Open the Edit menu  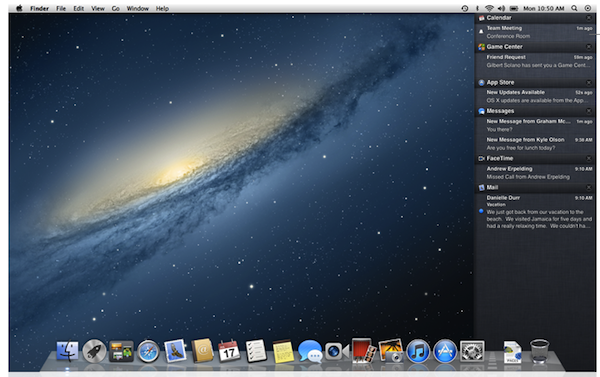[78, 8]
